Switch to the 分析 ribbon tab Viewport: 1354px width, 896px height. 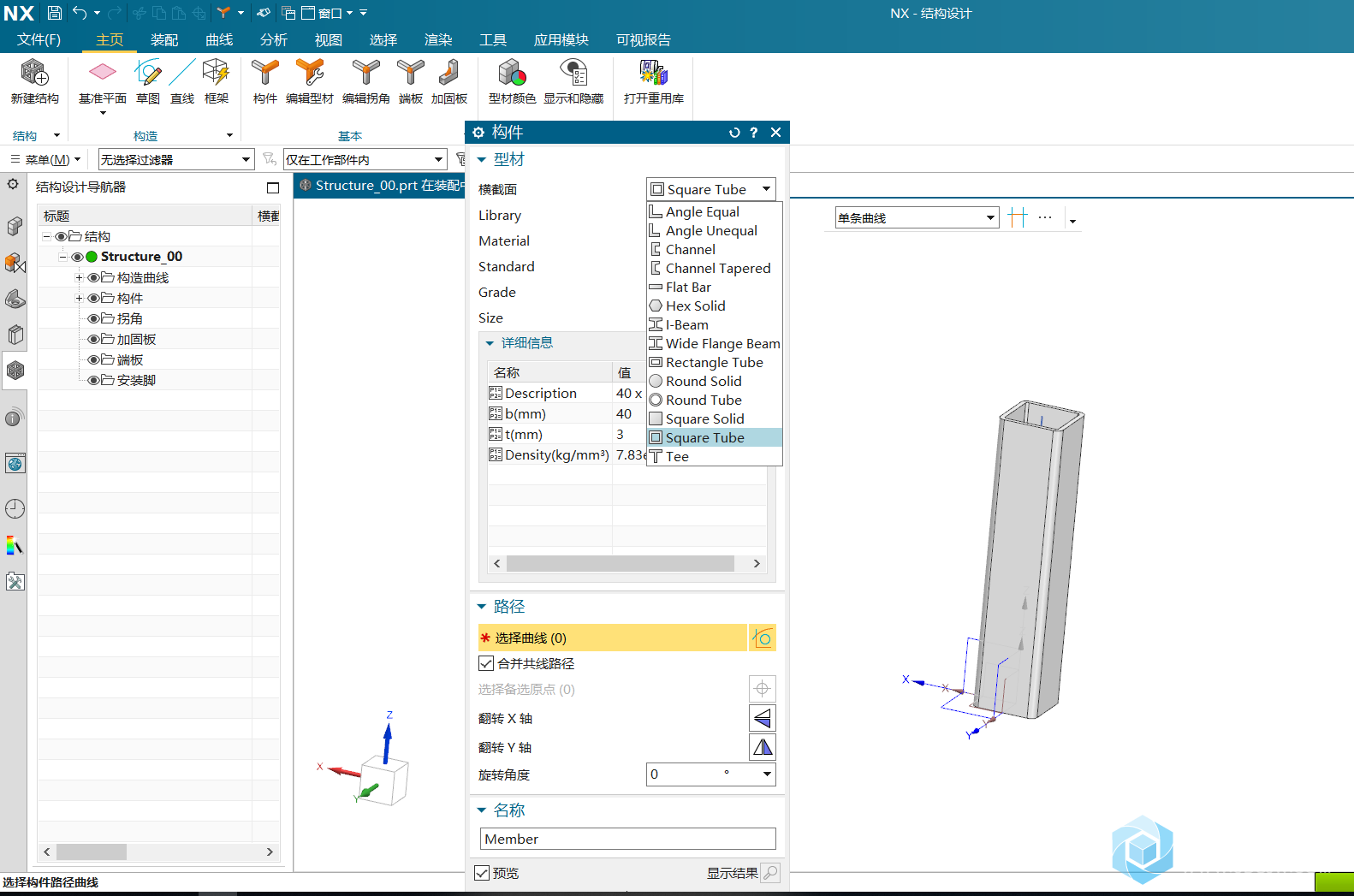[x=274, y=39]
